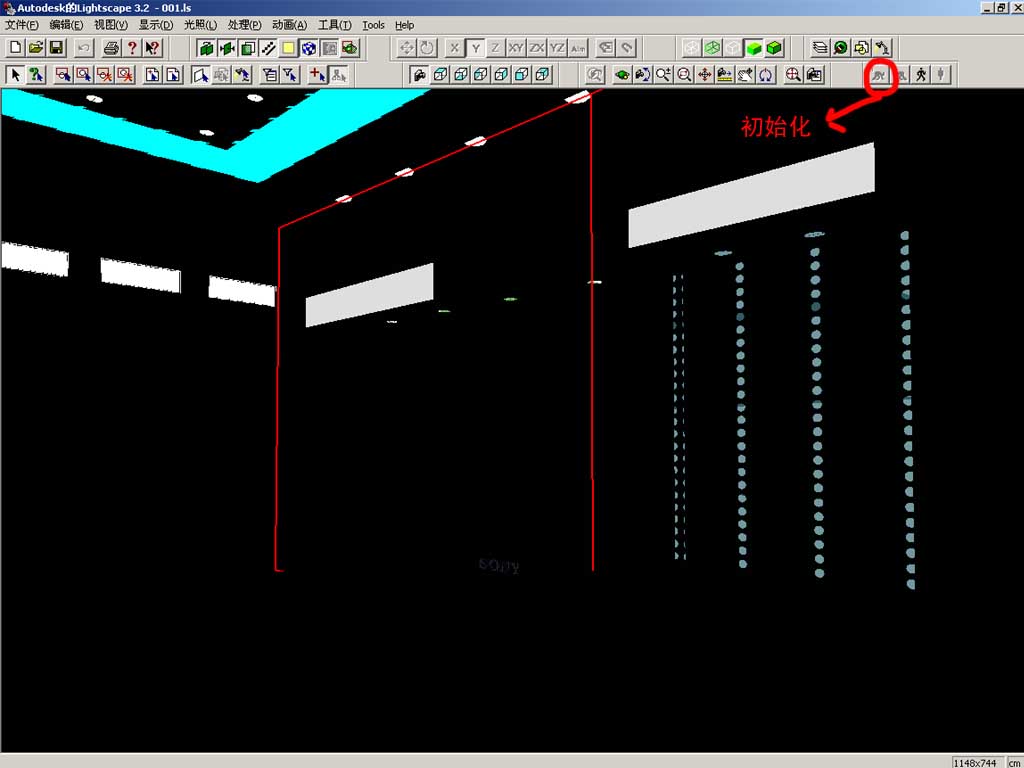Click the Initiate radiosity icon

[x=879, y=74]
